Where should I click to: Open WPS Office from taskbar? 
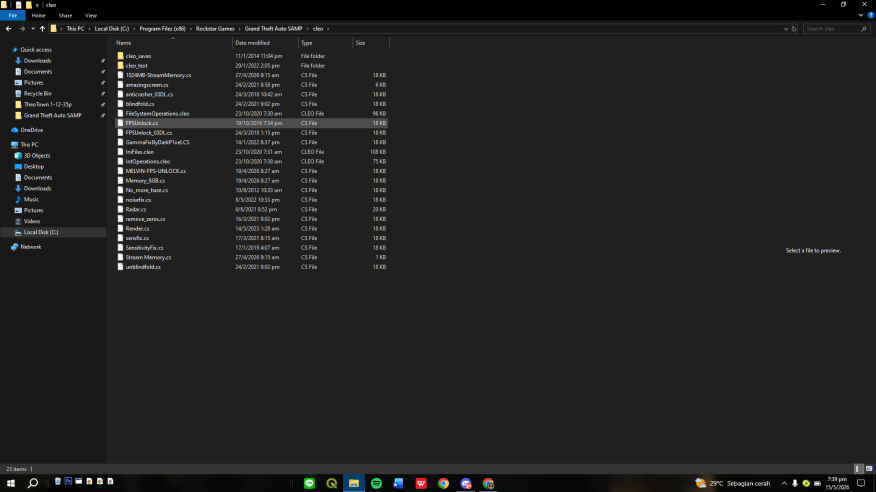(421, 484)
